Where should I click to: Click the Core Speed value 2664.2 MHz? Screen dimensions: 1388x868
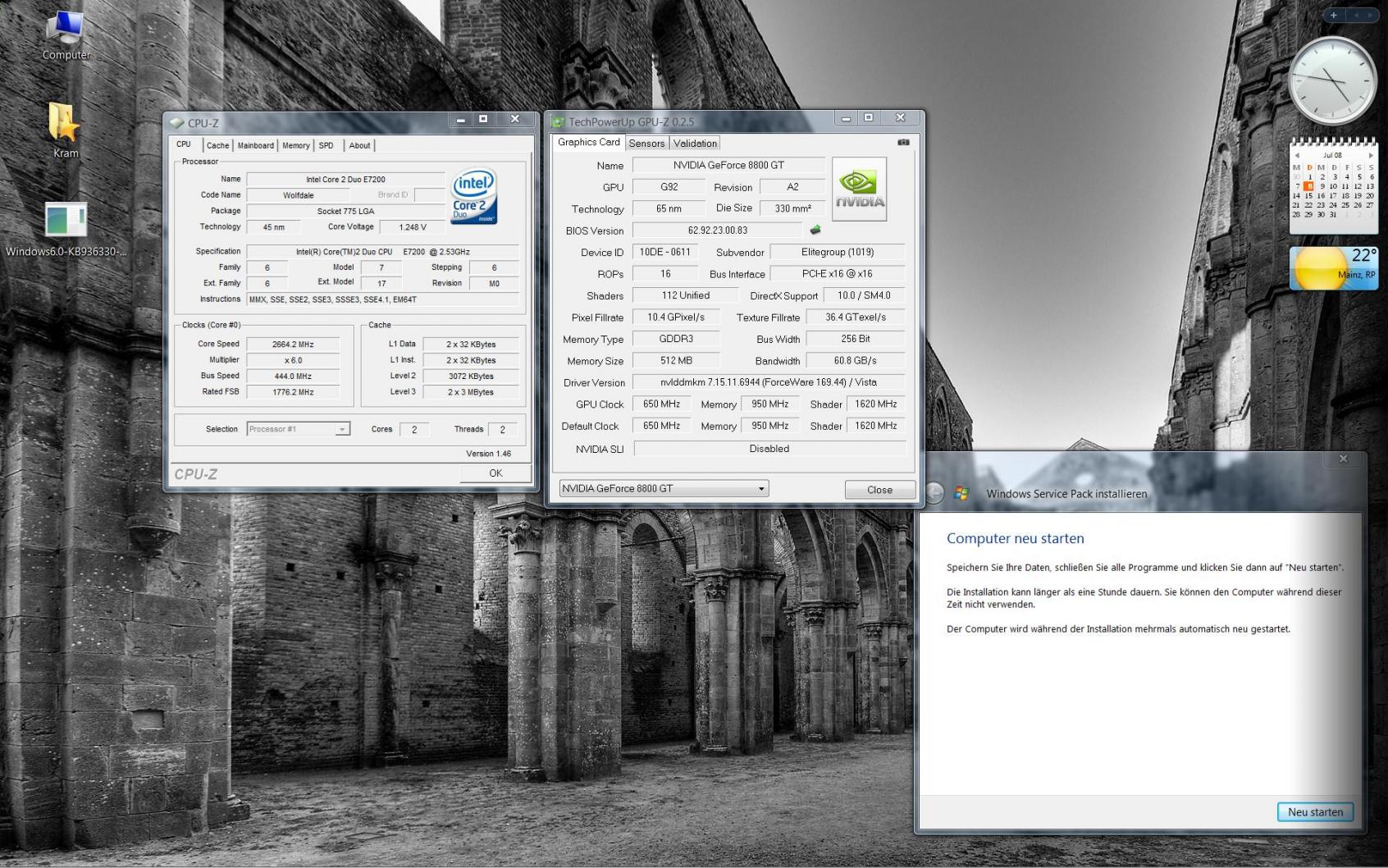pyautogui.click(x=293, y=345)
